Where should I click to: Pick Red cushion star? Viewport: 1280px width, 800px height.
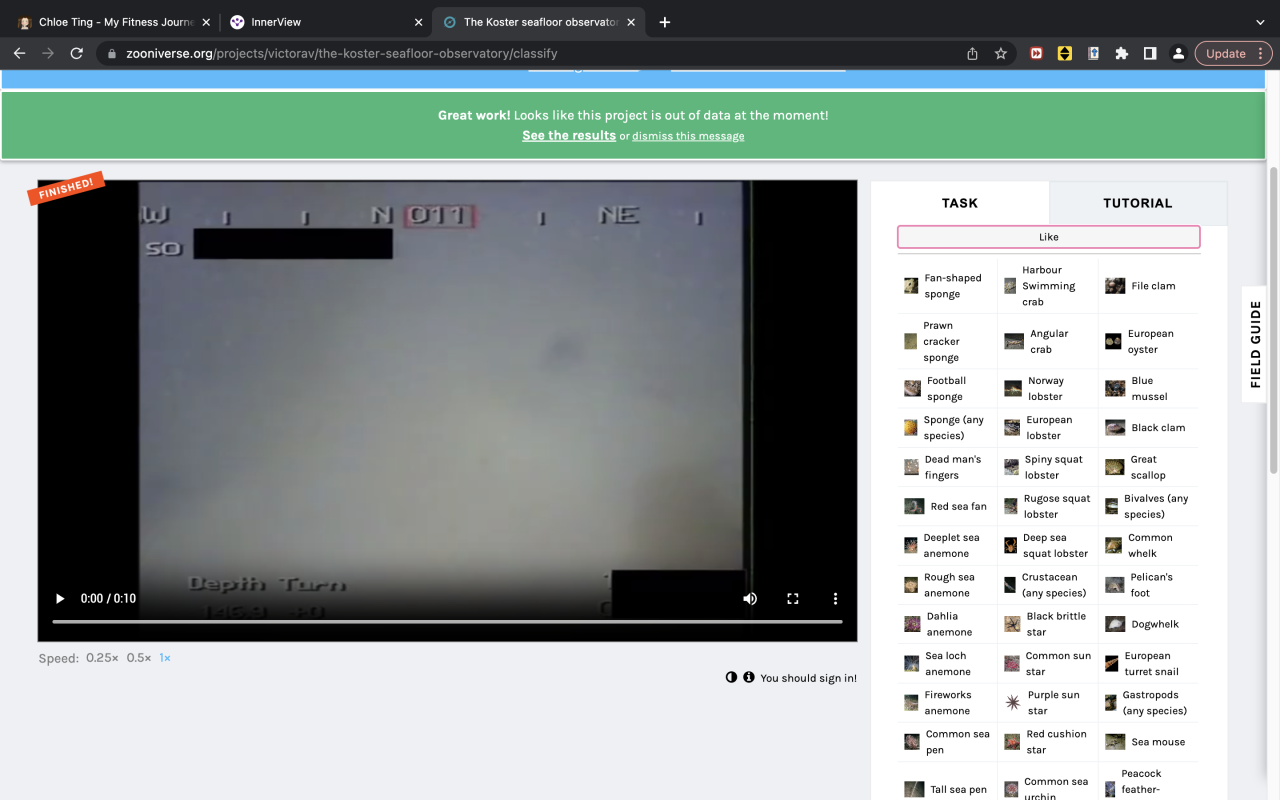1048,742
